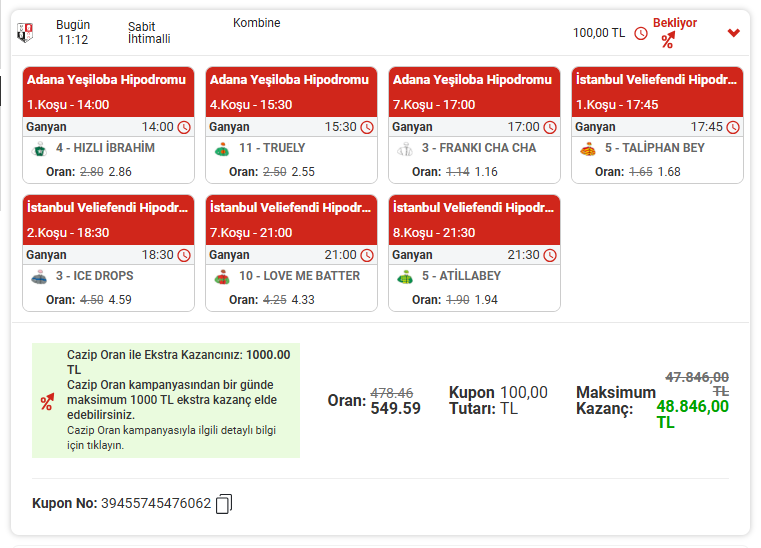Click the percent icon in the green banner
The width and height of the screenshot is (761, 548).
point(47,401)
